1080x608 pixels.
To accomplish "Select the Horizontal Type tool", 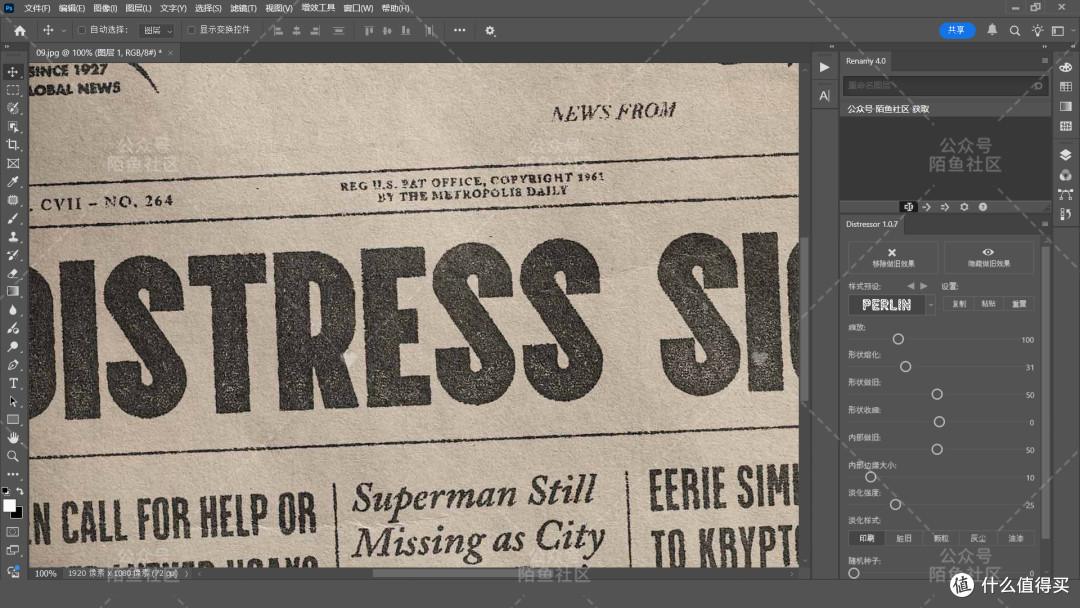I will coord(13,384).
